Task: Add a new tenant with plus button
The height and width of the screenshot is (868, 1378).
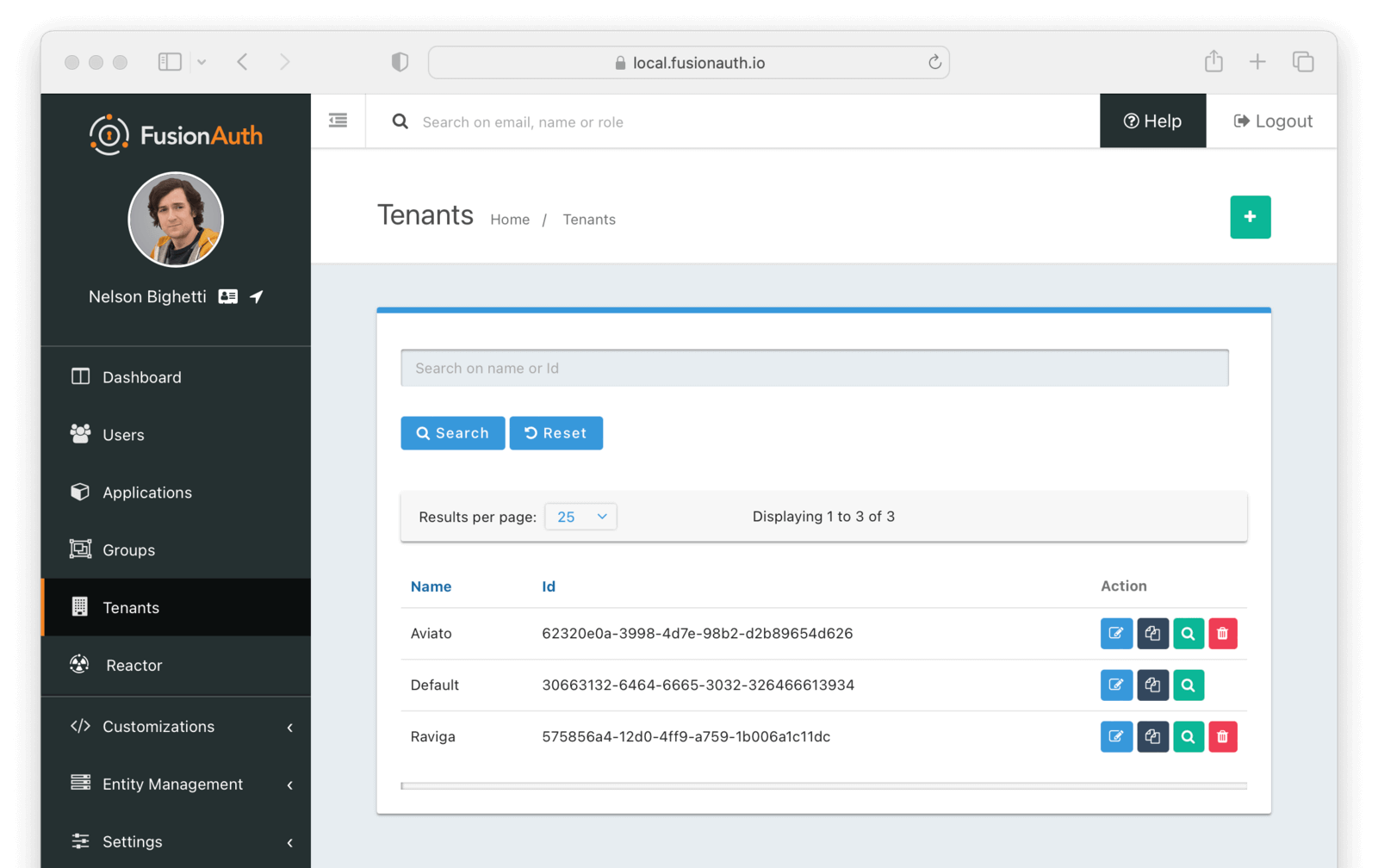Action: tap(1251, 217)
